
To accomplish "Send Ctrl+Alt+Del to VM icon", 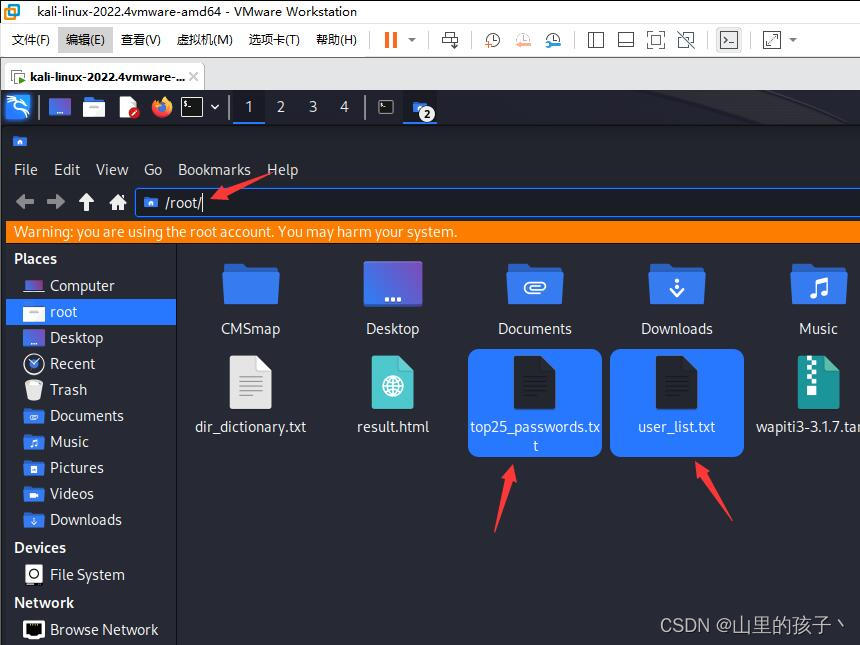I will pyautogui.click(x=450, y=40).
